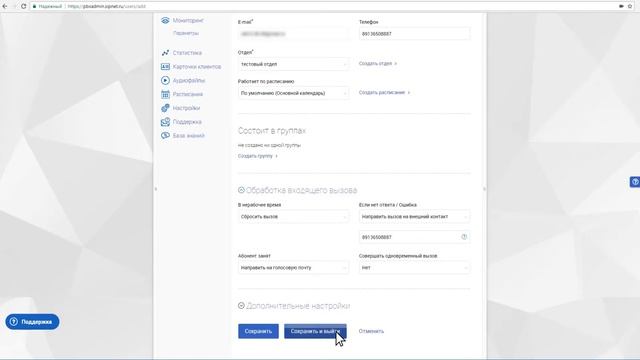Image resolution: width=640 pixels, height=360 pixels.
Task: Open Мониторинг section in sidebar
Action: coord(188,20)
